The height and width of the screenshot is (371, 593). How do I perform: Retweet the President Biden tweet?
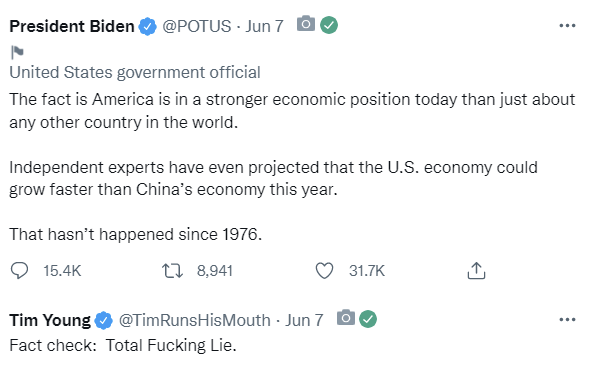click(x=172, y=271)
